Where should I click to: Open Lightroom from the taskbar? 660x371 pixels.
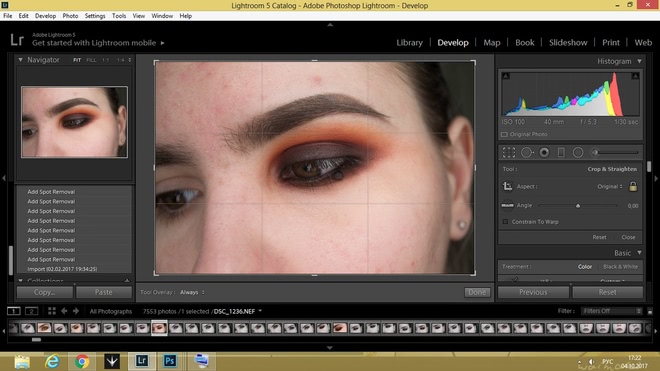click(x=142, y=361)
